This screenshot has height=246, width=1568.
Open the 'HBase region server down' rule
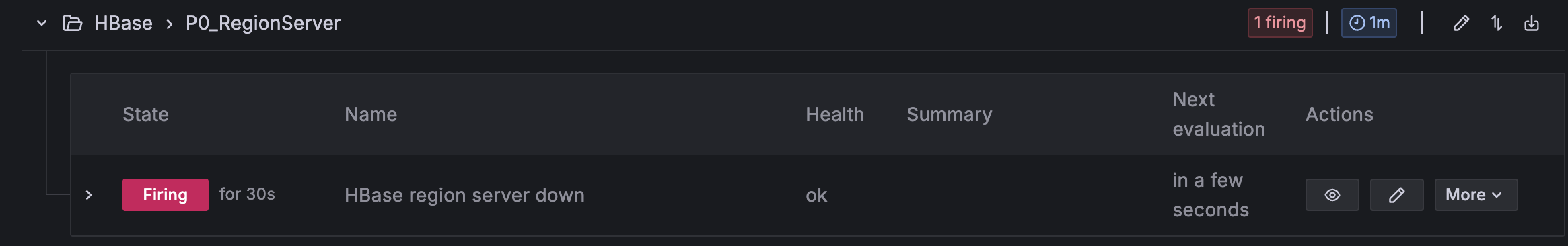pos(464,195)
